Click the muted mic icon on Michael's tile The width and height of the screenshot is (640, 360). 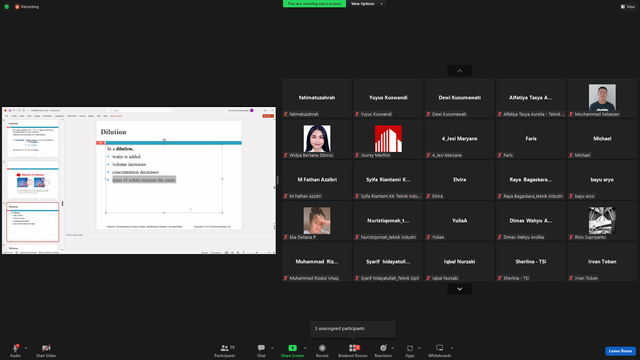(571, 155)
